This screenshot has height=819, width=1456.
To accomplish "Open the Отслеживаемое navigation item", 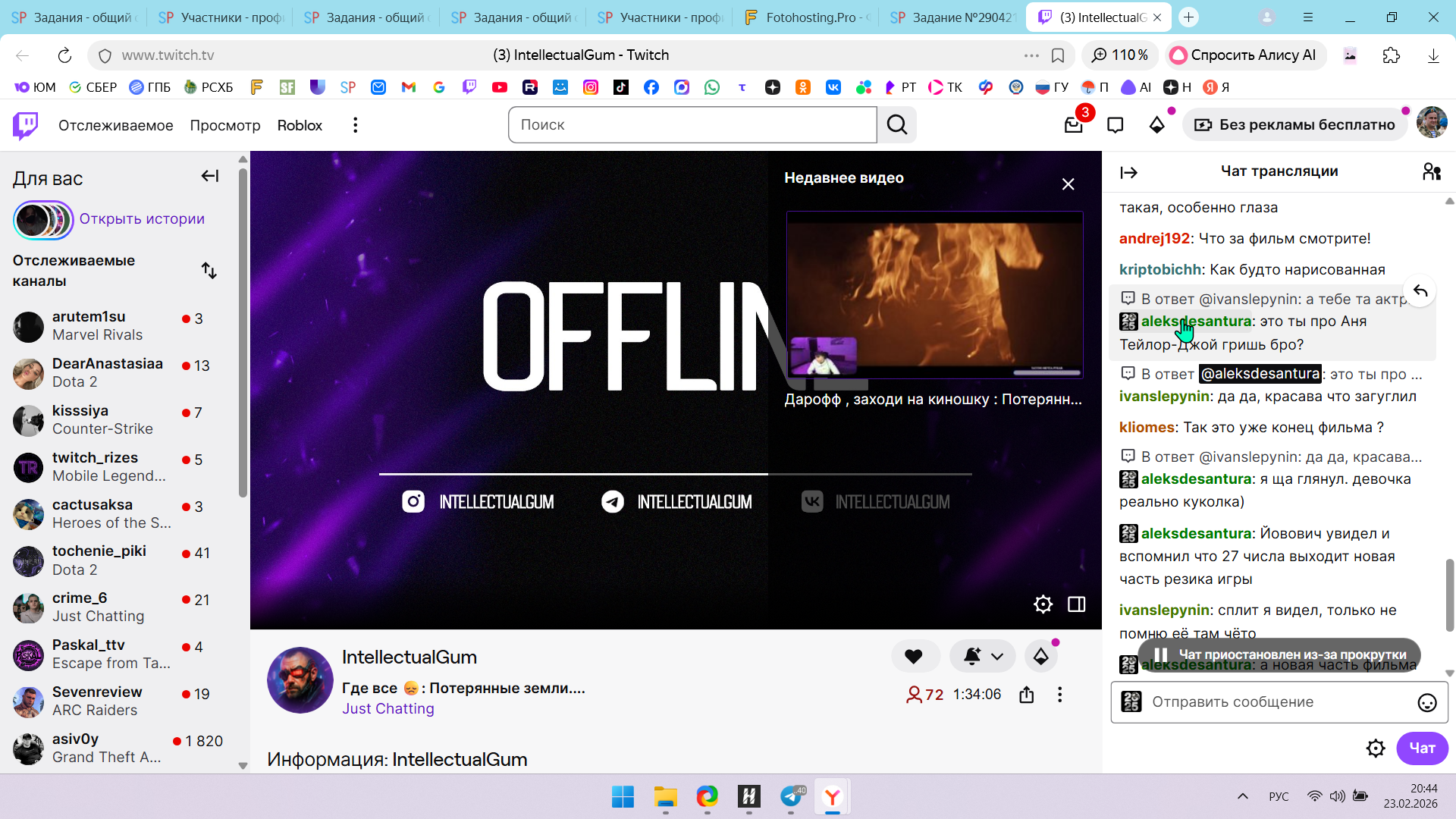I will [x=115, y=125].
